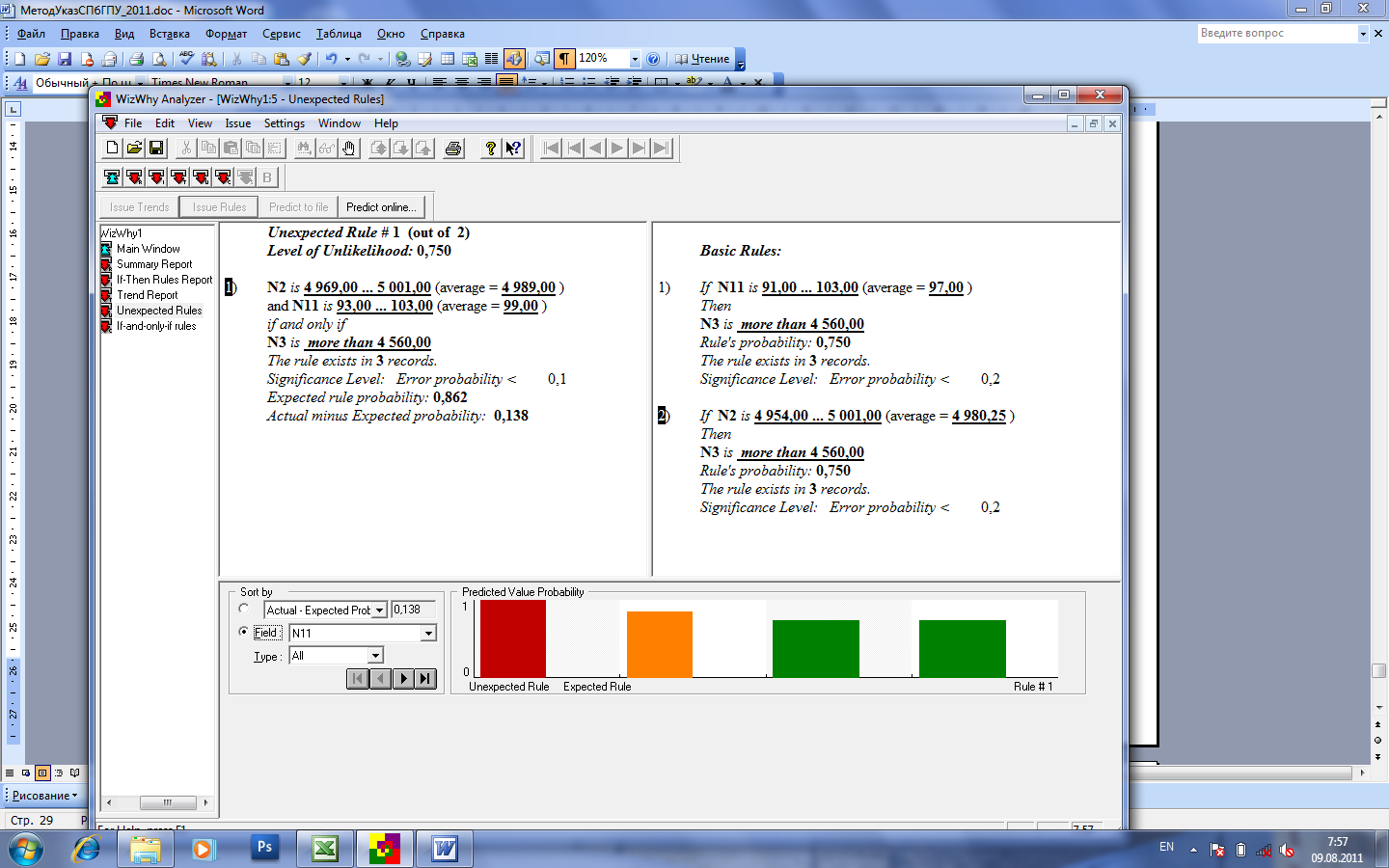Select If-and-only-if rules in tree
Screen dimensions: 1389x868
click(156, 326)
